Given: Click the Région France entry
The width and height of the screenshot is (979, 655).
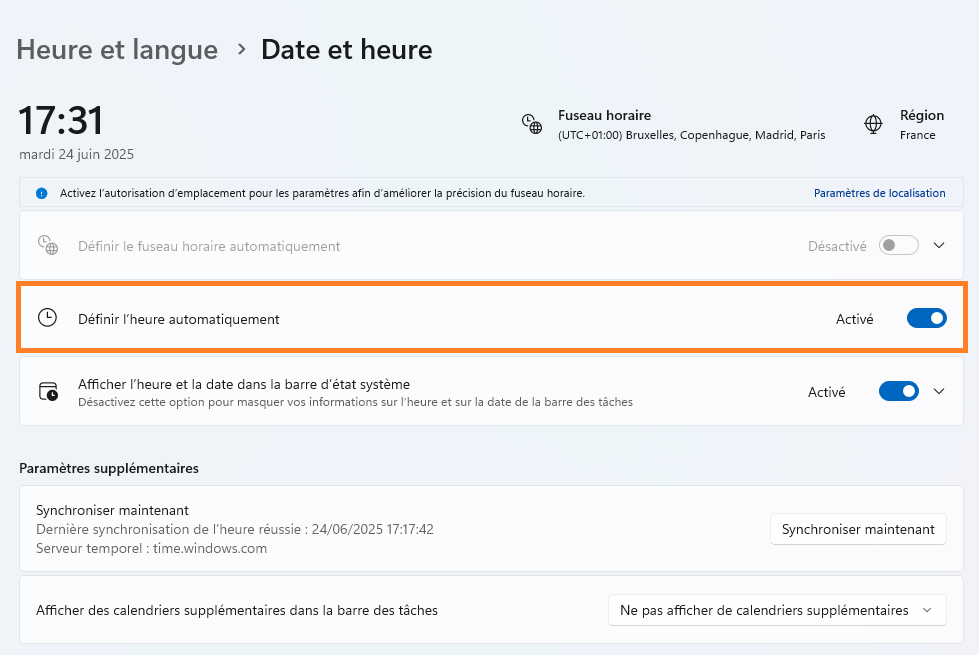Looking at the screenshot, I should pos(922,124).
